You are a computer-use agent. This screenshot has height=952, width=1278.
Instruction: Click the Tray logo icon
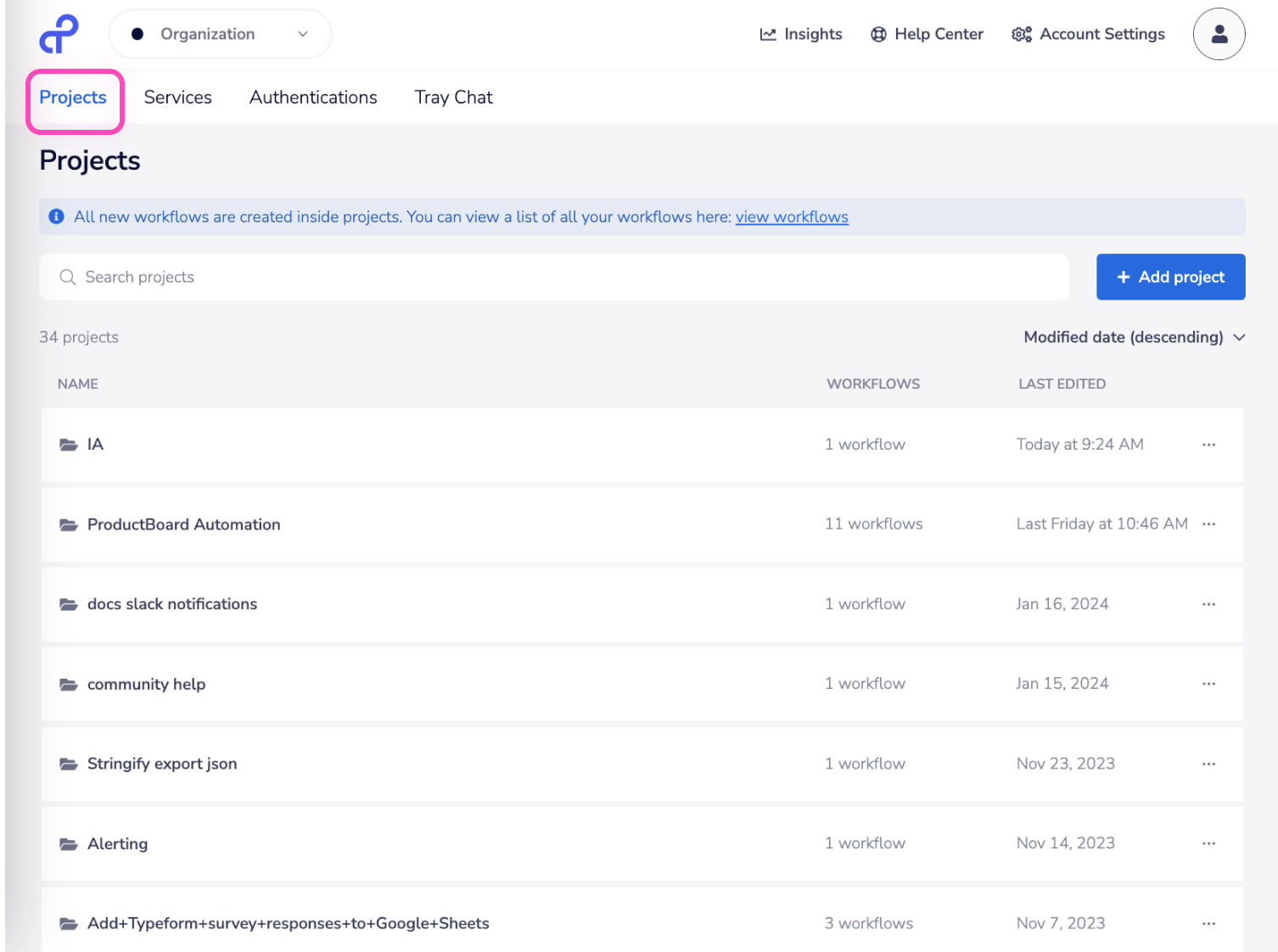pos(59,34)
